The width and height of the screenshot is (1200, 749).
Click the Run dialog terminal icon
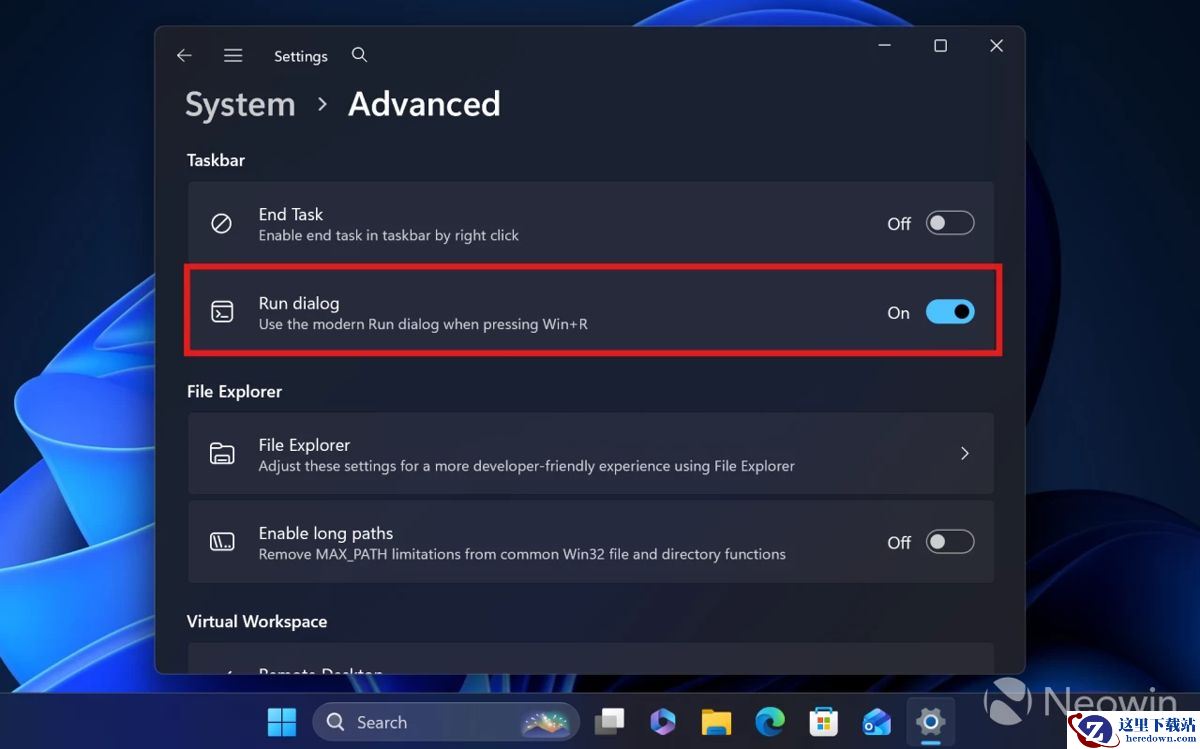pyautogui.click(x=222, y=312)
